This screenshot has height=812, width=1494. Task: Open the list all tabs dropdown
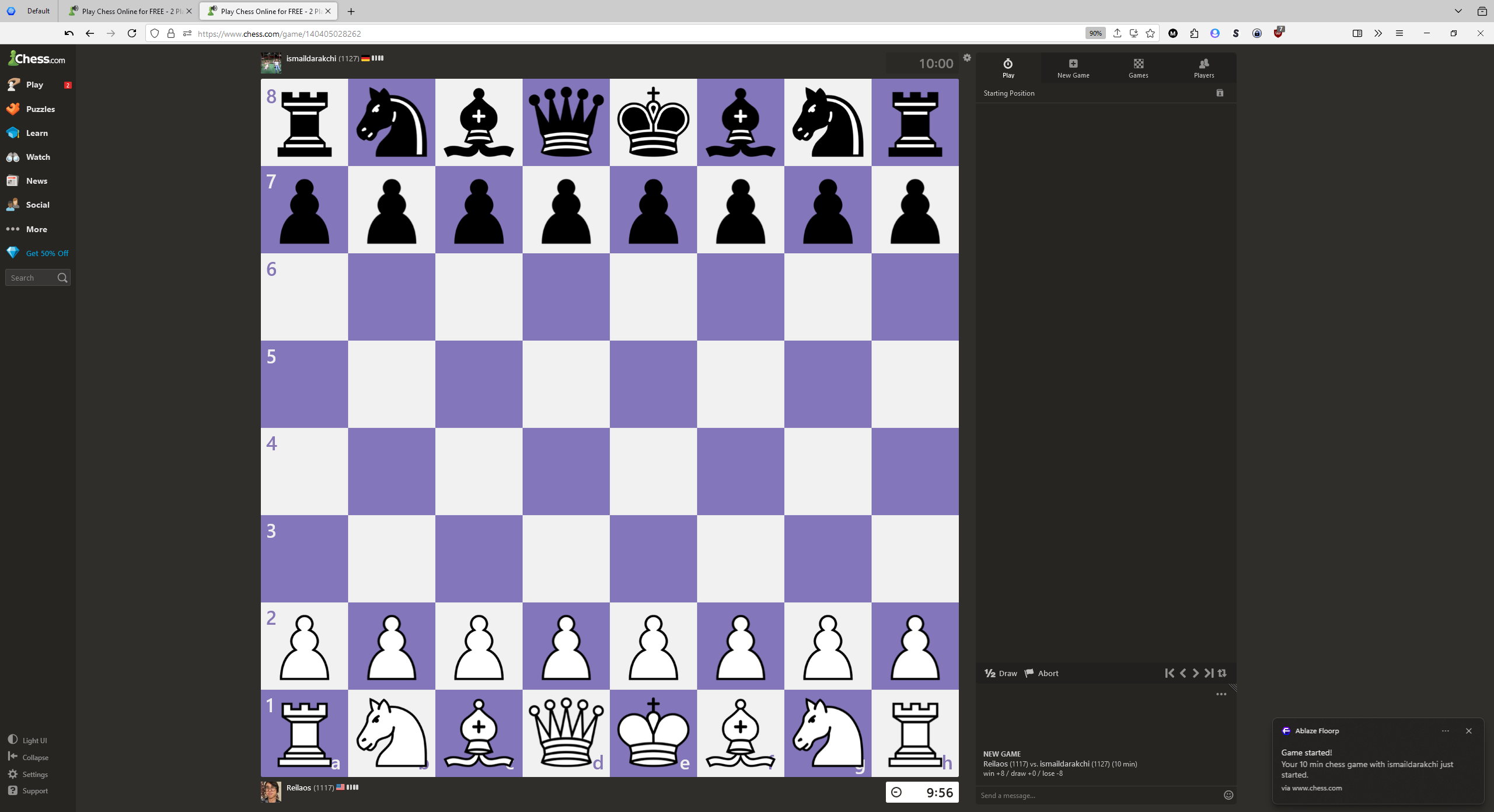(1458, 11)
